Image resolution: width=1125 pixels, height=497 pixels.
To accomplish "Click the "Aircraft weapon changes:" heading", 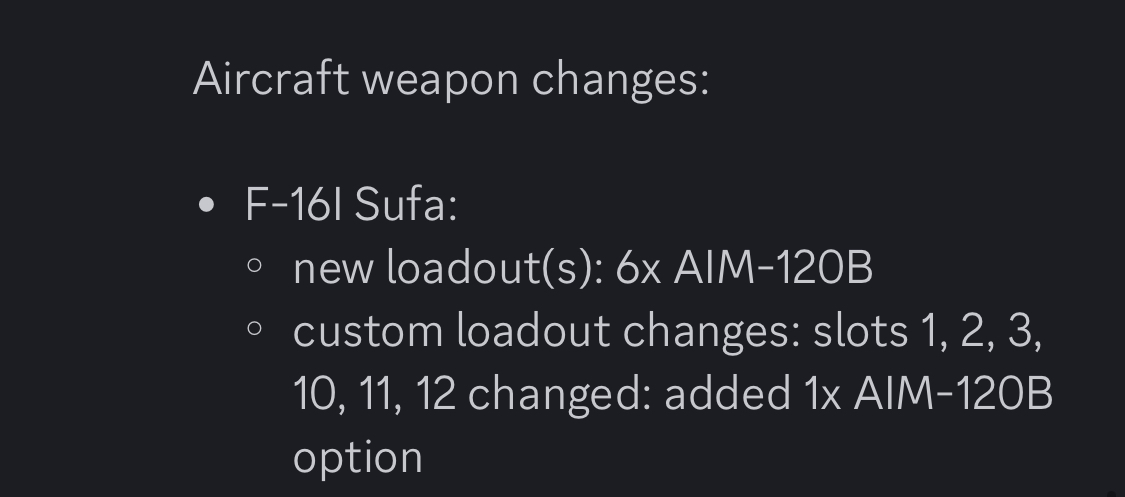I will pyautogui.click(x=450, y=78).
